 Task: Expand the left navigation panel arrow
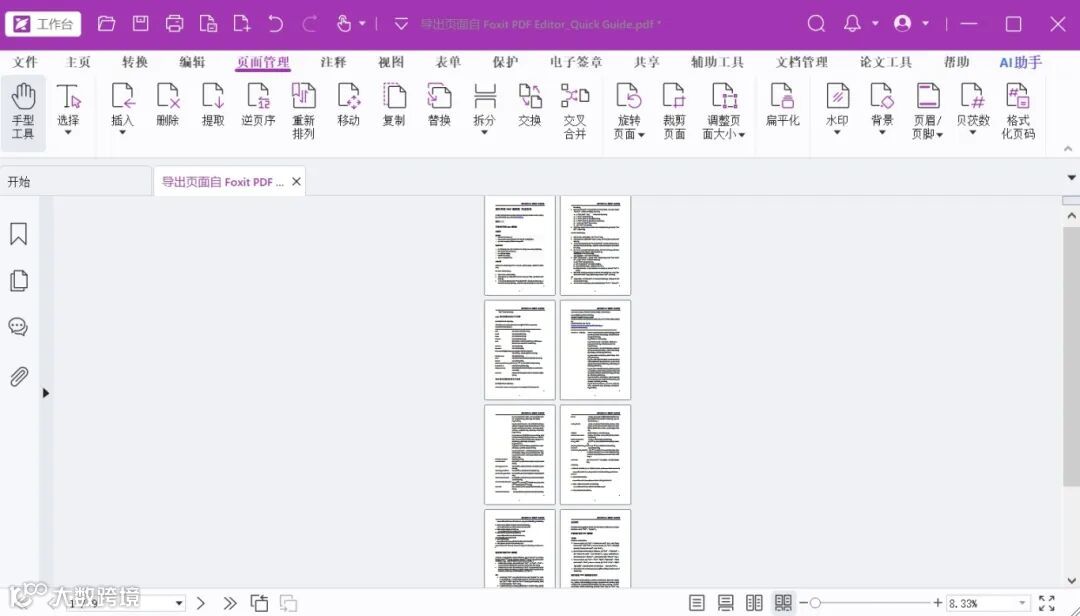[x=45, y=393]
